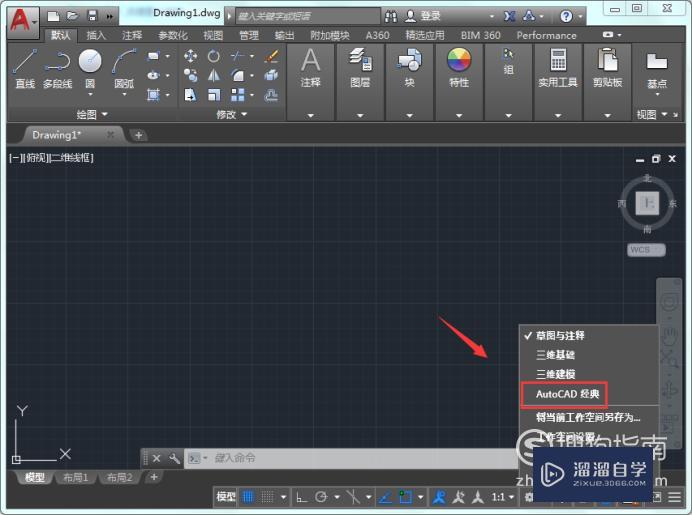
Task: Select the 圆弧 (Arc) tool
Action: (124, 67)
